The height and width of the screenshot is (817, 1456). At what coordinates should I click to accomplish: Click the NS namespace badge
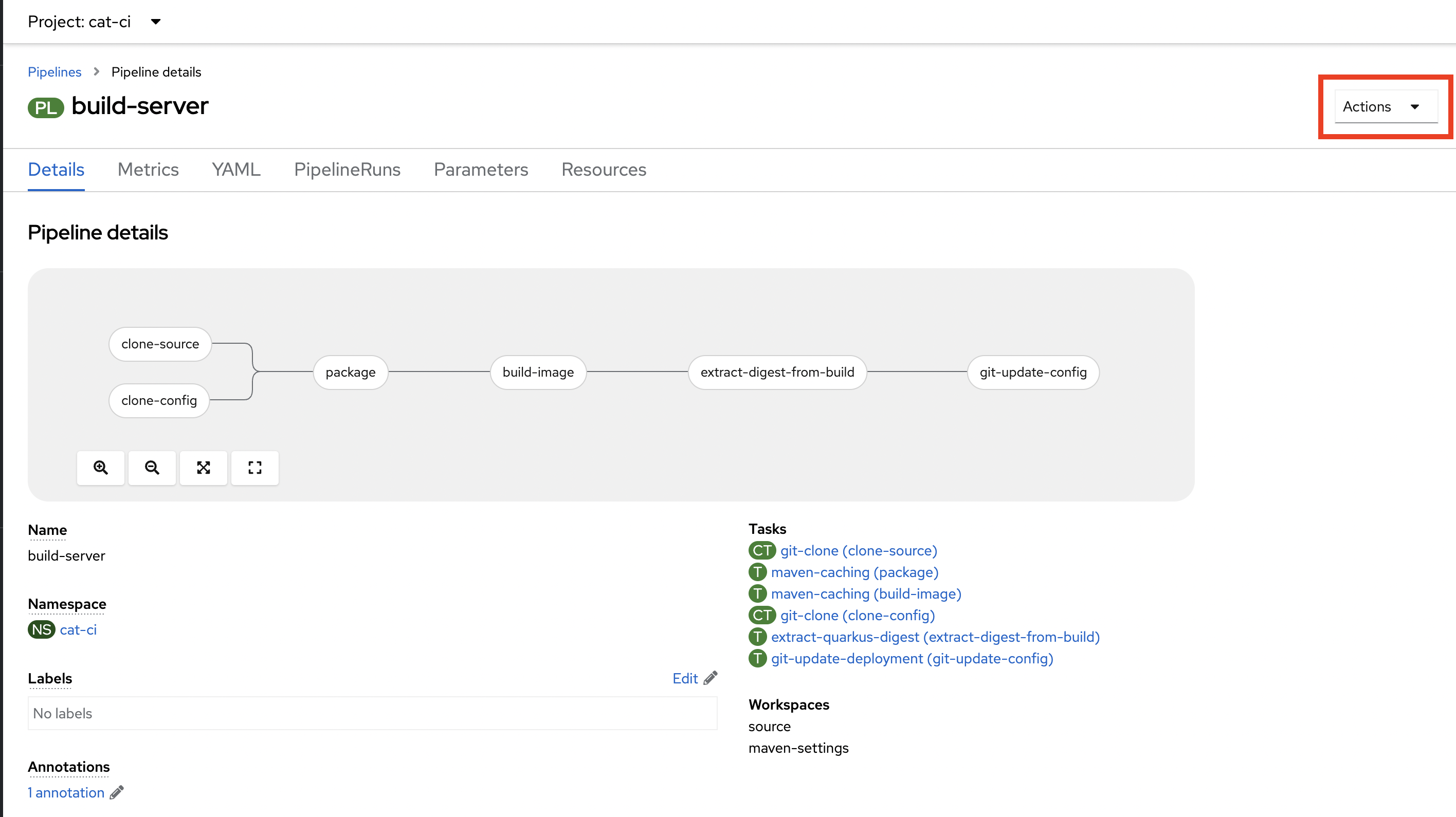point(41,629)
